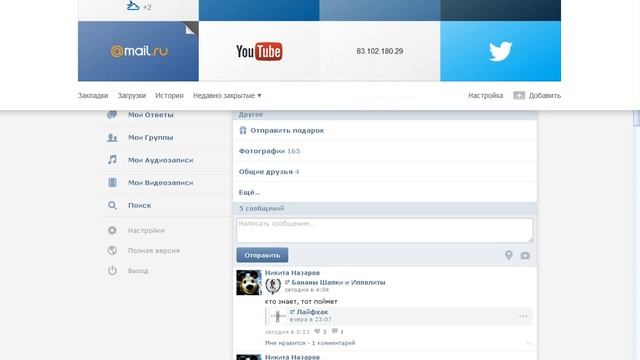This screenshot has height=360, width=640.
Task: Open the Лайфхак nested repost link
Action: pos(312,312)
